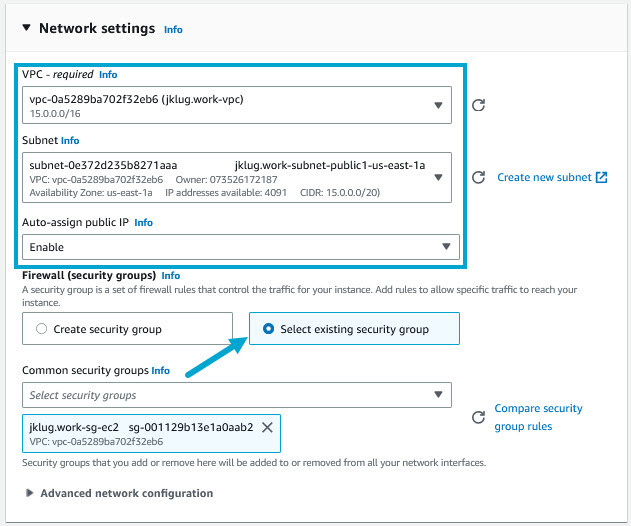
Task: Click the external link icon beside Create new subnet
Action: pyautogui.click(x=601, y=178)
